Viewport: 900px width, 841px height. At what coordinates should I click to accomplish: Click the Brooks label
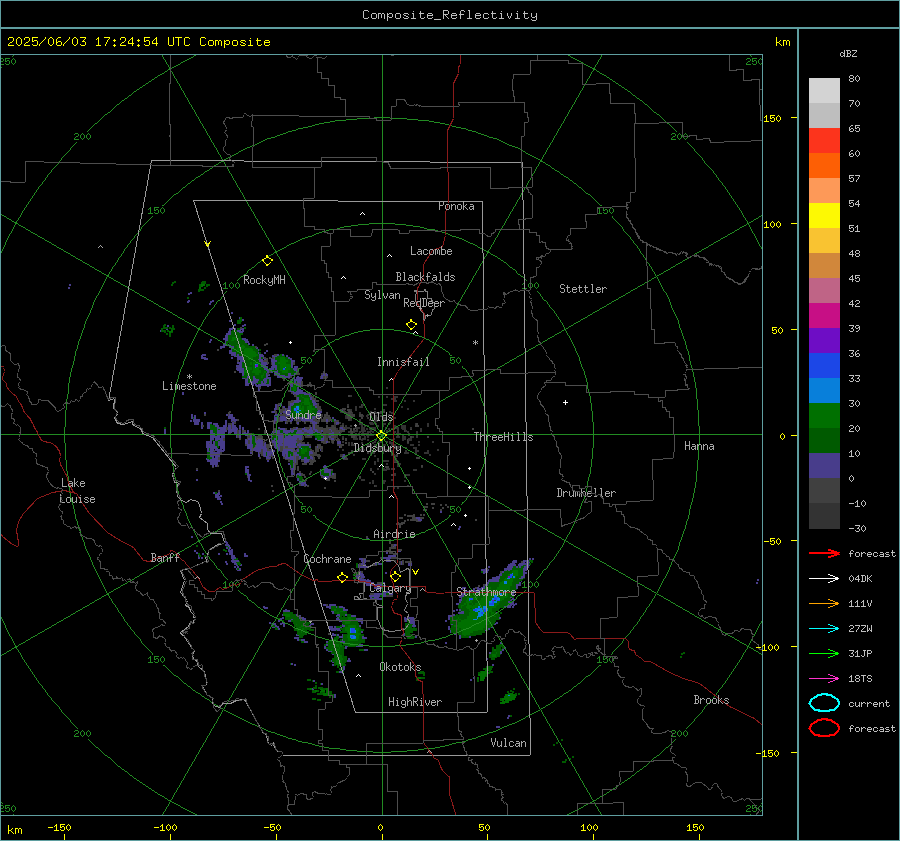(711, 700)
